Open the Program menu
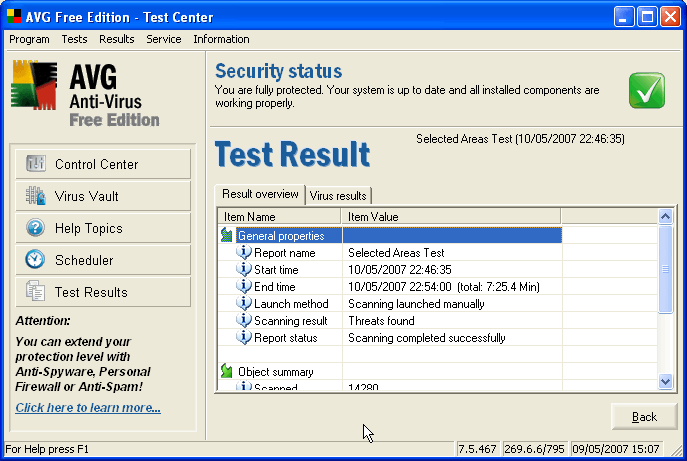 pyautogui.click(x=29, y=39)
